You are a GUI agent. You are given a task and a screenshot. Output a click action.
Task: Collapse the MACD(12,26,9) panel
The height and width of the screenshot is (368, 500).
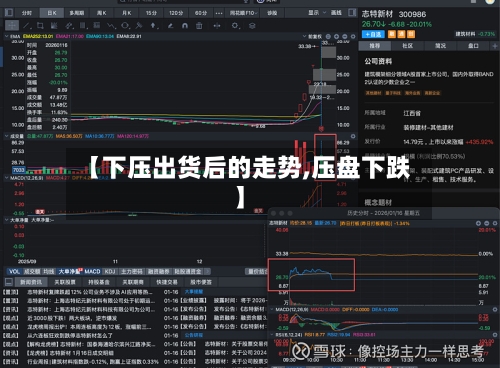click(x=6, y=178)
